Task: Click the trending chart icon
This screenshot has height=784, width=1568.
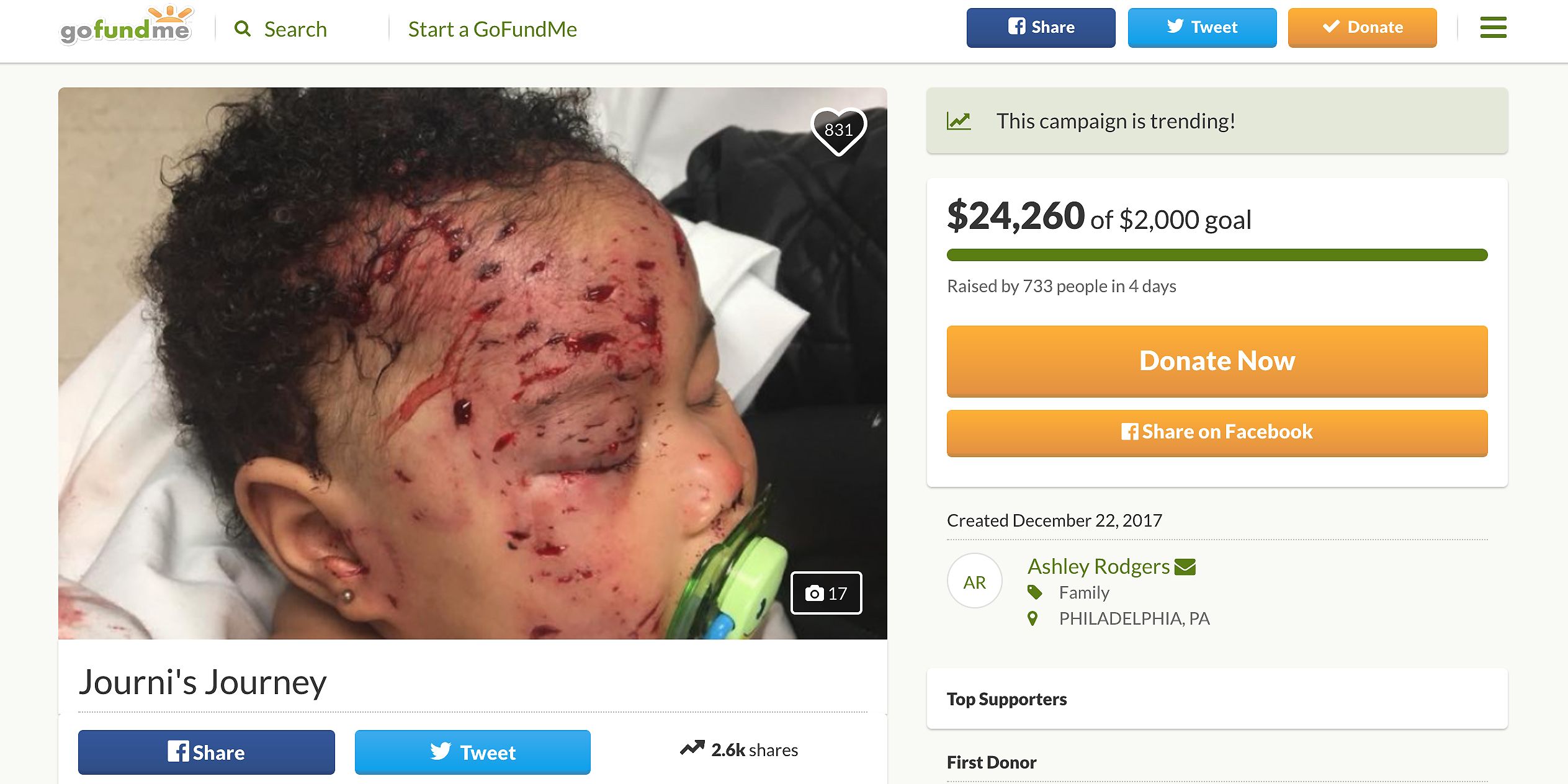Action: pos(959,121)
